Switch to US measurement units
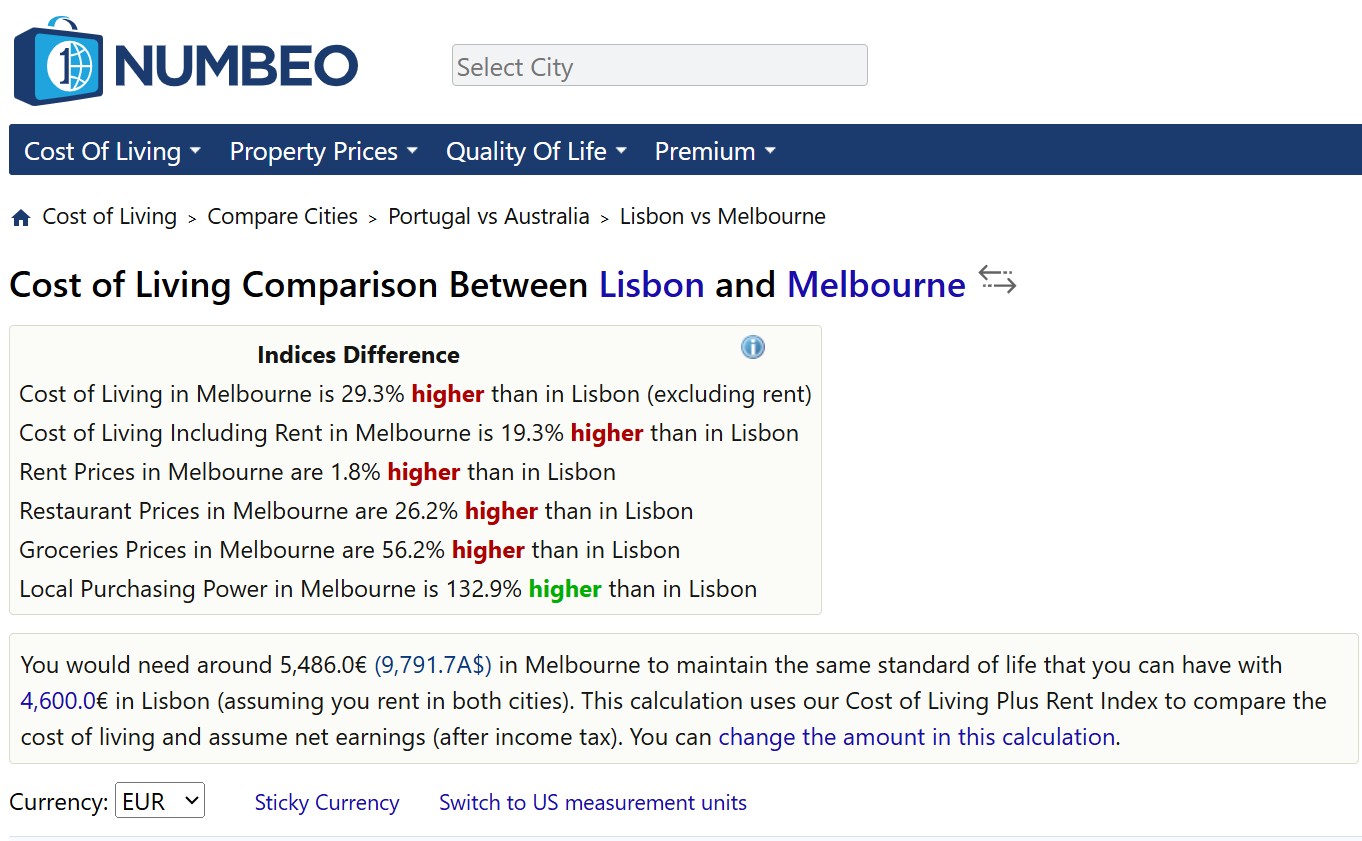The width and height of the screenshot is (1362, 841). pos(592,803)
